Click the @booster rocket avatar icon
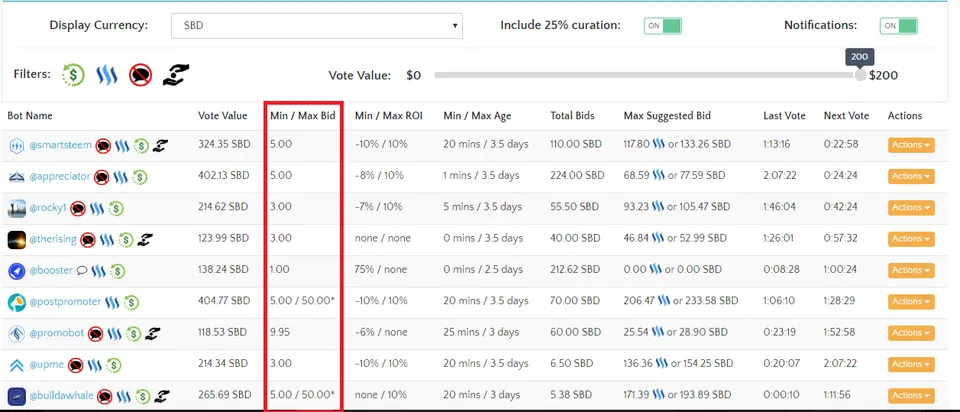This screenshot has height=412, width=960. coord(17,271)
